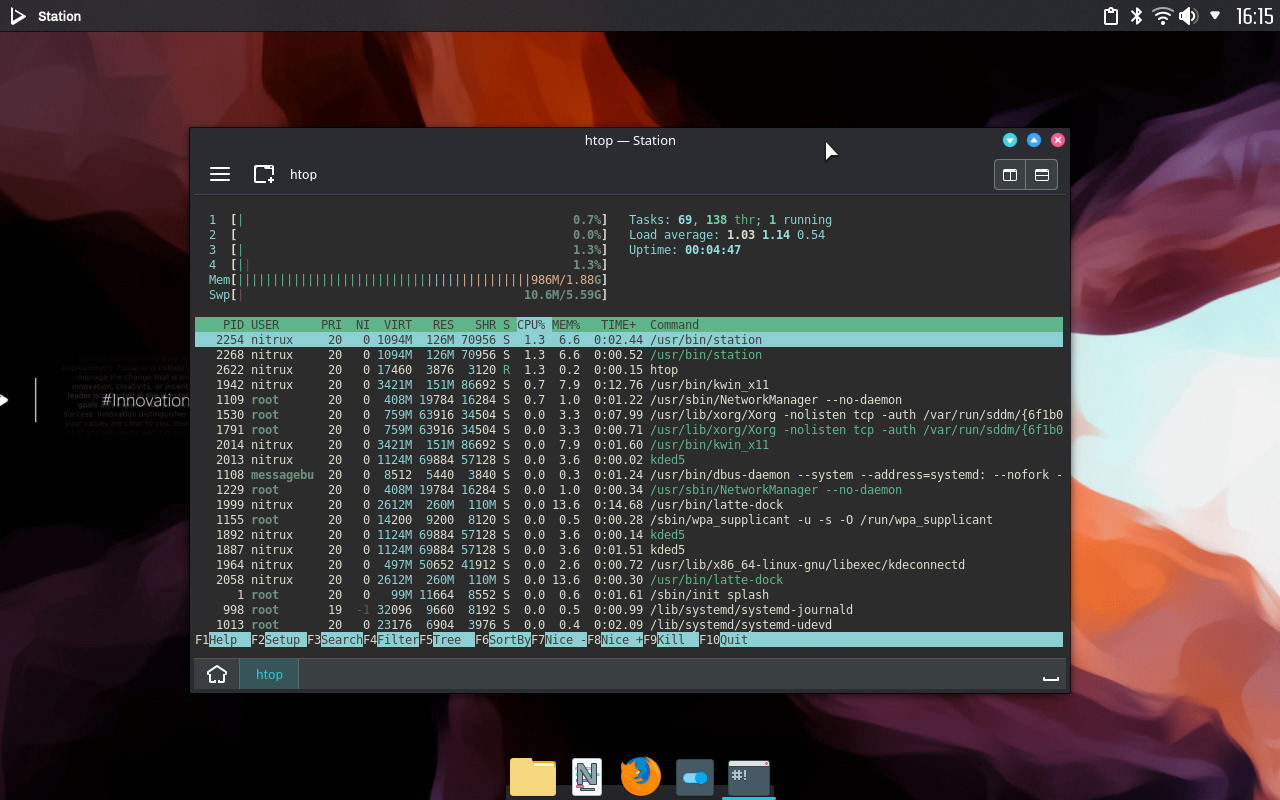The width and height of the screenshot is (1280, 800).
Task: Open the Notes app from the dock
Action: tap(586, 776)
